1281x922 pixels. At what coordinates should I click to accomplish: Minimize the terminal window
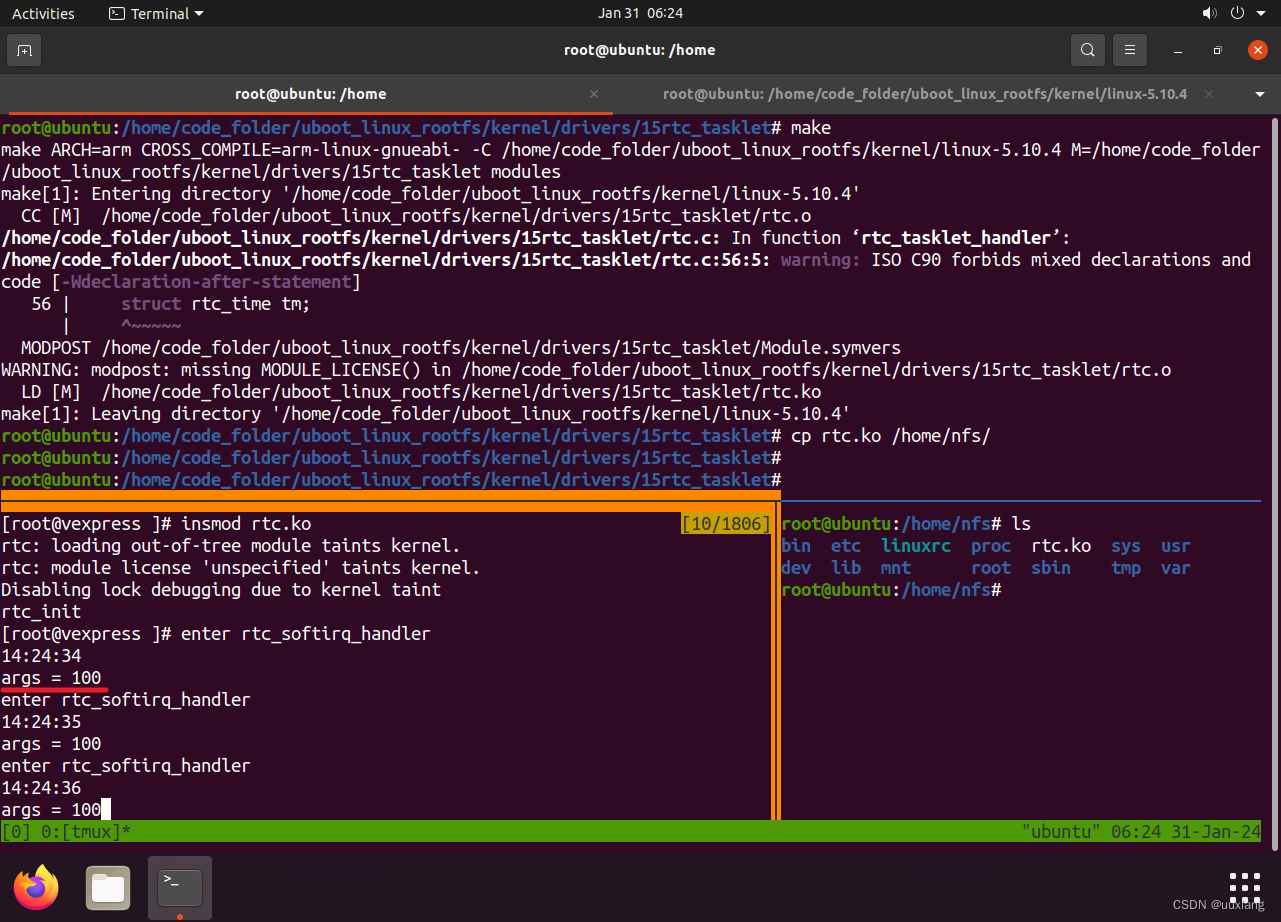click(1180, 50)
